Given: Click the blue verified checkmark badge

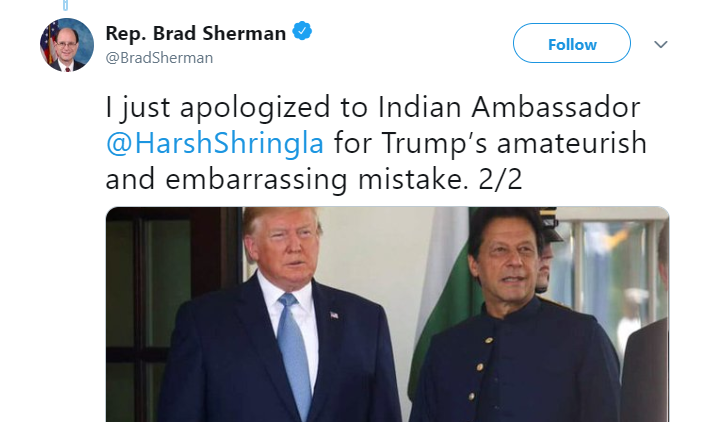Looking at the screenshot, I should point(302,32).
